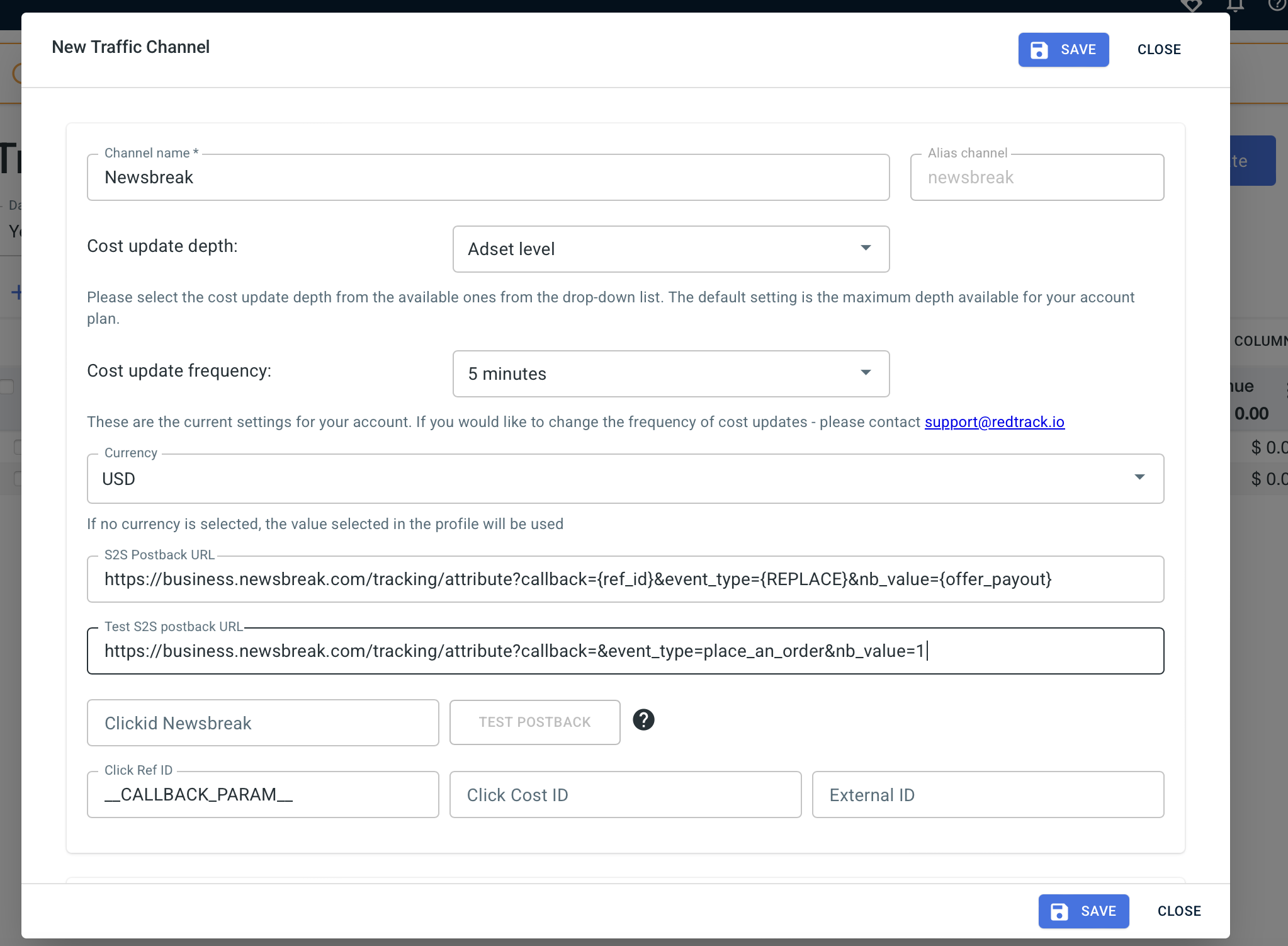
Task: Click the question mark help icon
Action: click(643, 720)
